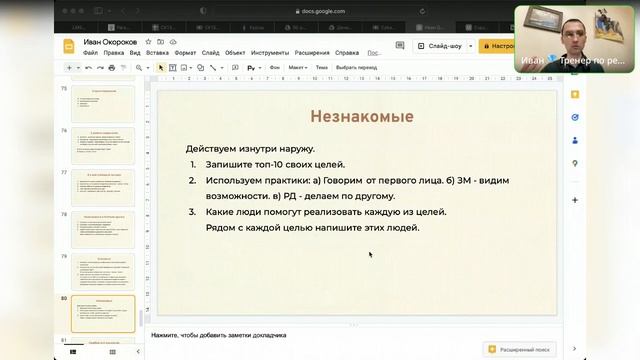This screenshot has width=640, height=360.
Task: Reload the page in Safari
Action: [x=422, y=11]
